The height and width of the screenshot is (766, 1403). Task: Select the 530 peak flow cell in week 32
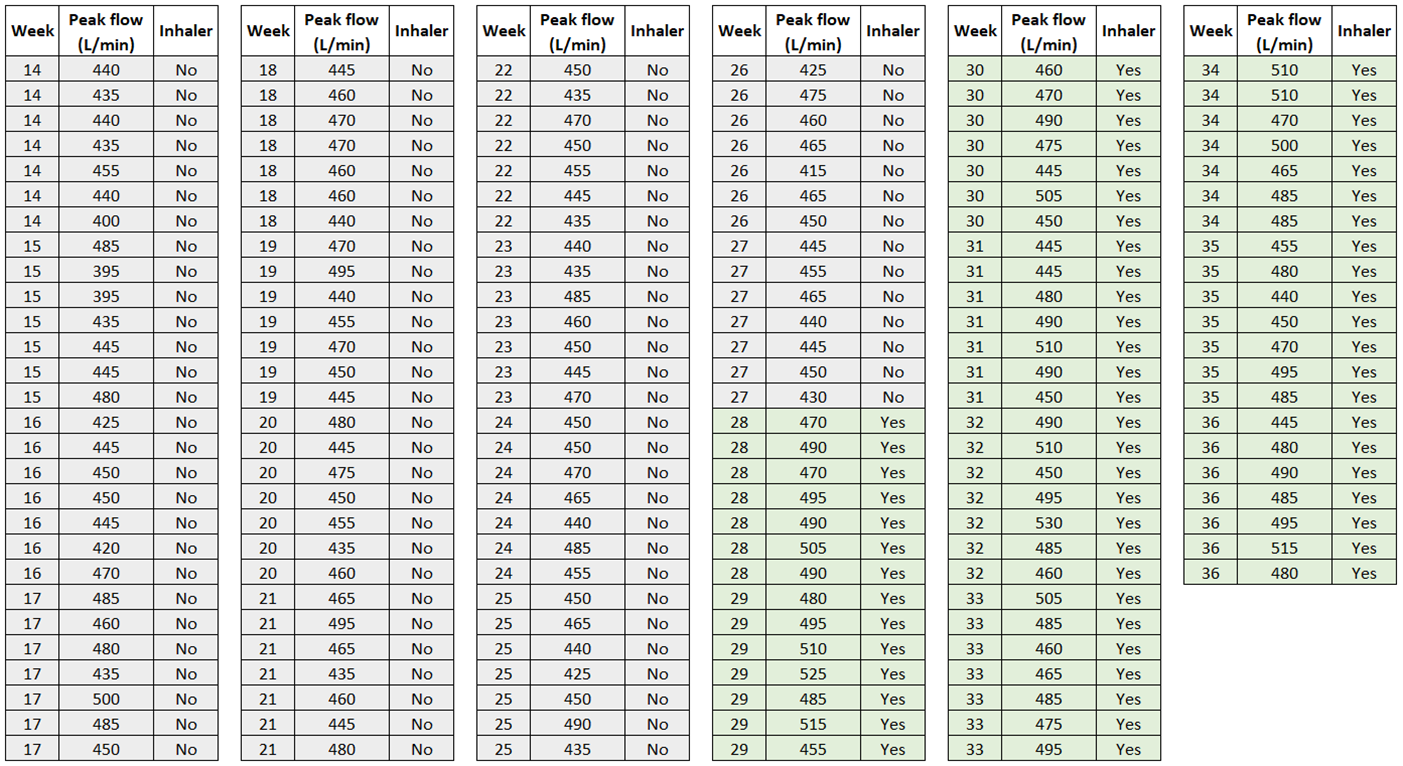click(1048, 523)
